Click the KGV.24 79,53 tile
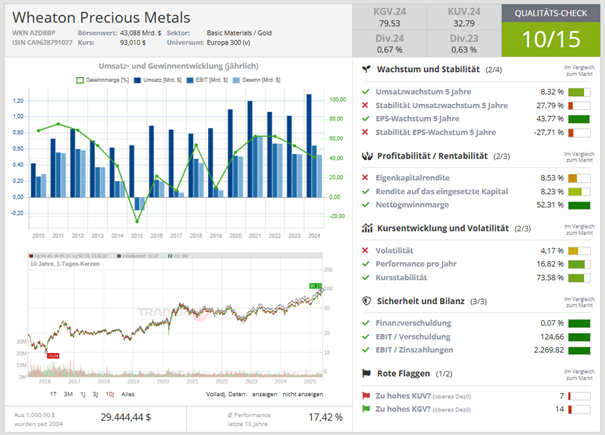This screenshot has height=435, width=605. [x=389, y=17]
